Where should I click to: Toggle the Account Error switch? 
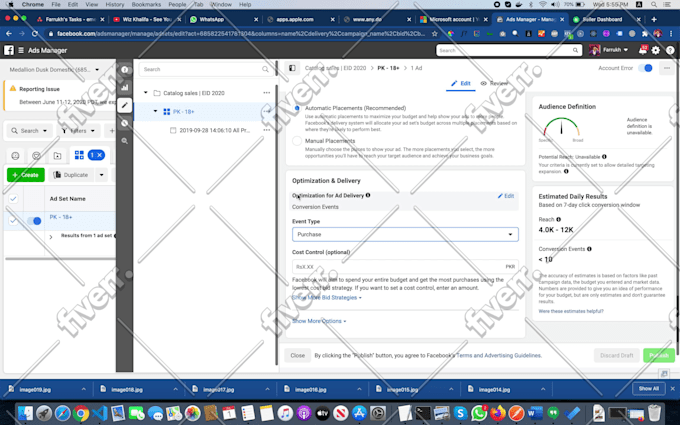[x=645, y=68]
